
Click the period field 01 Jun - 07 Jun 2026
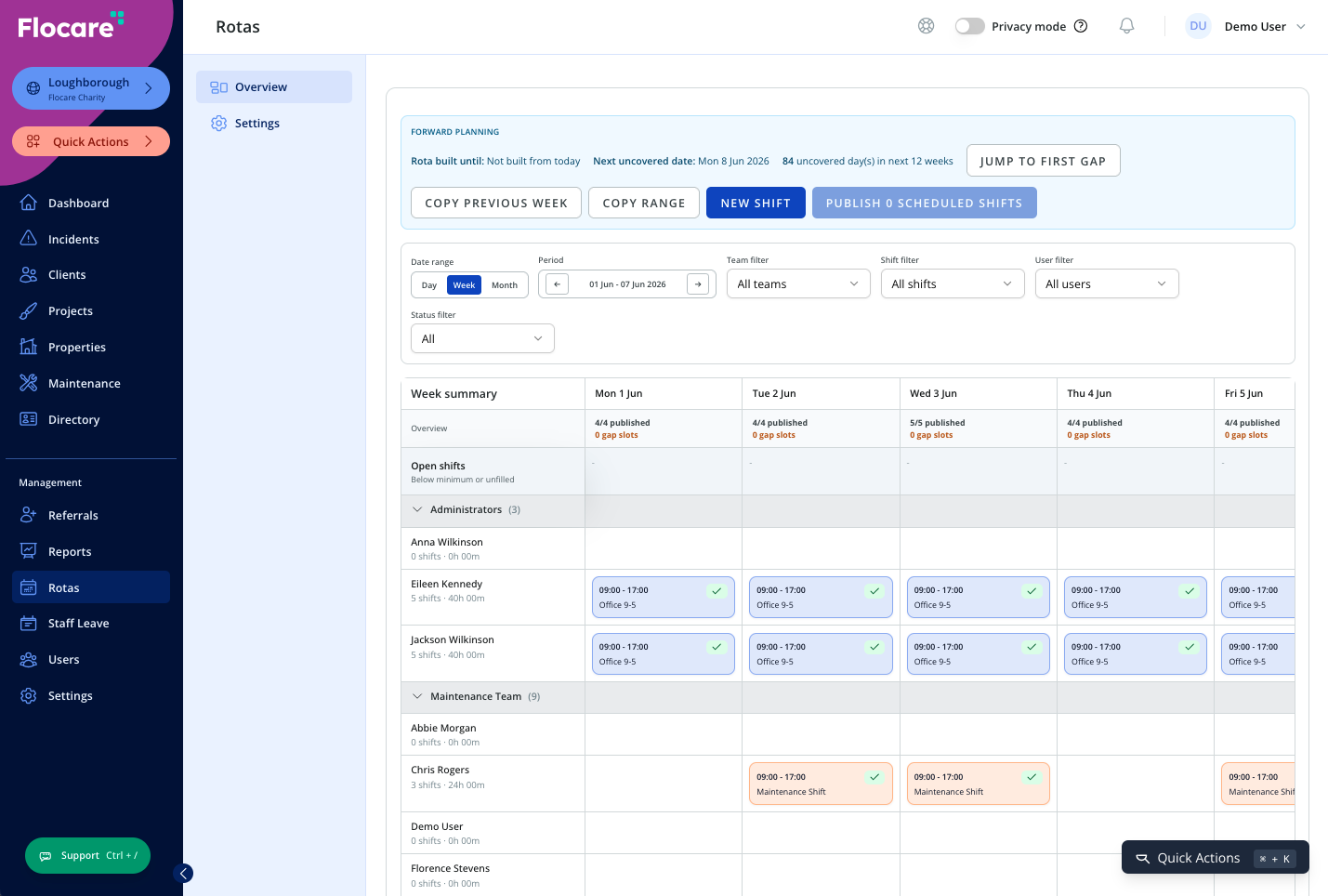627,284
